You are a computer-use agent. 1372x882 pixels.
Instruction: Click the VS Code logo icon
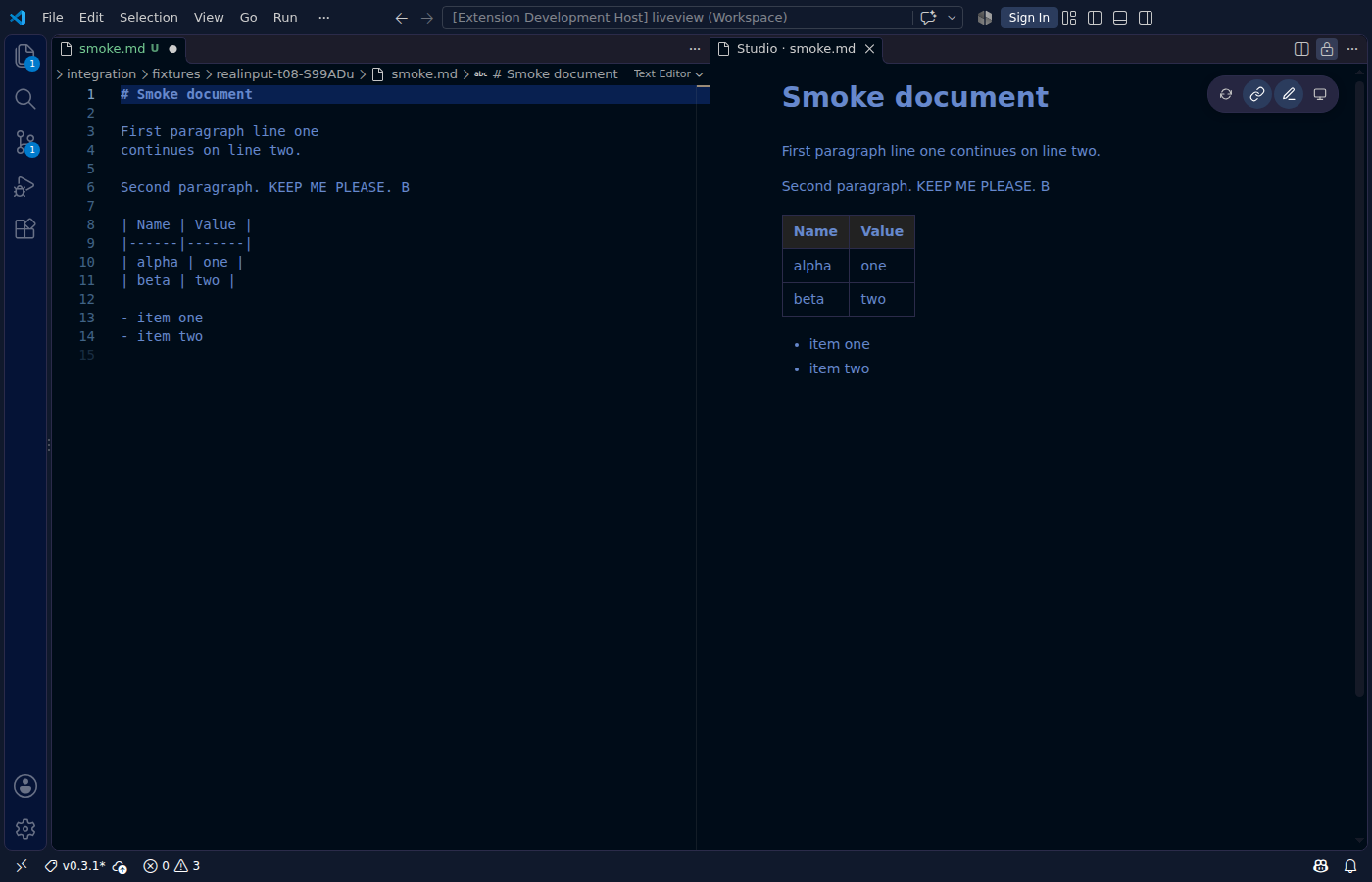point(18,17)
